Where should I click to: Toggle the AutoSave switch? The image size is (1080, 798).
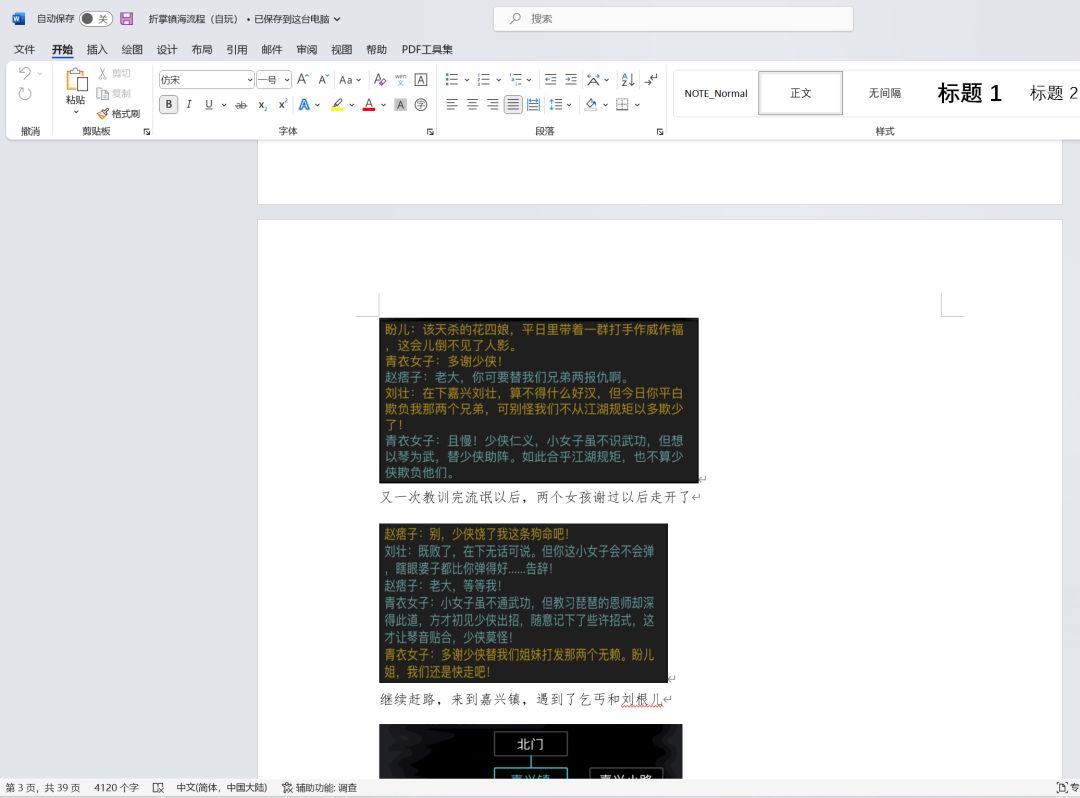click(96, 19)
